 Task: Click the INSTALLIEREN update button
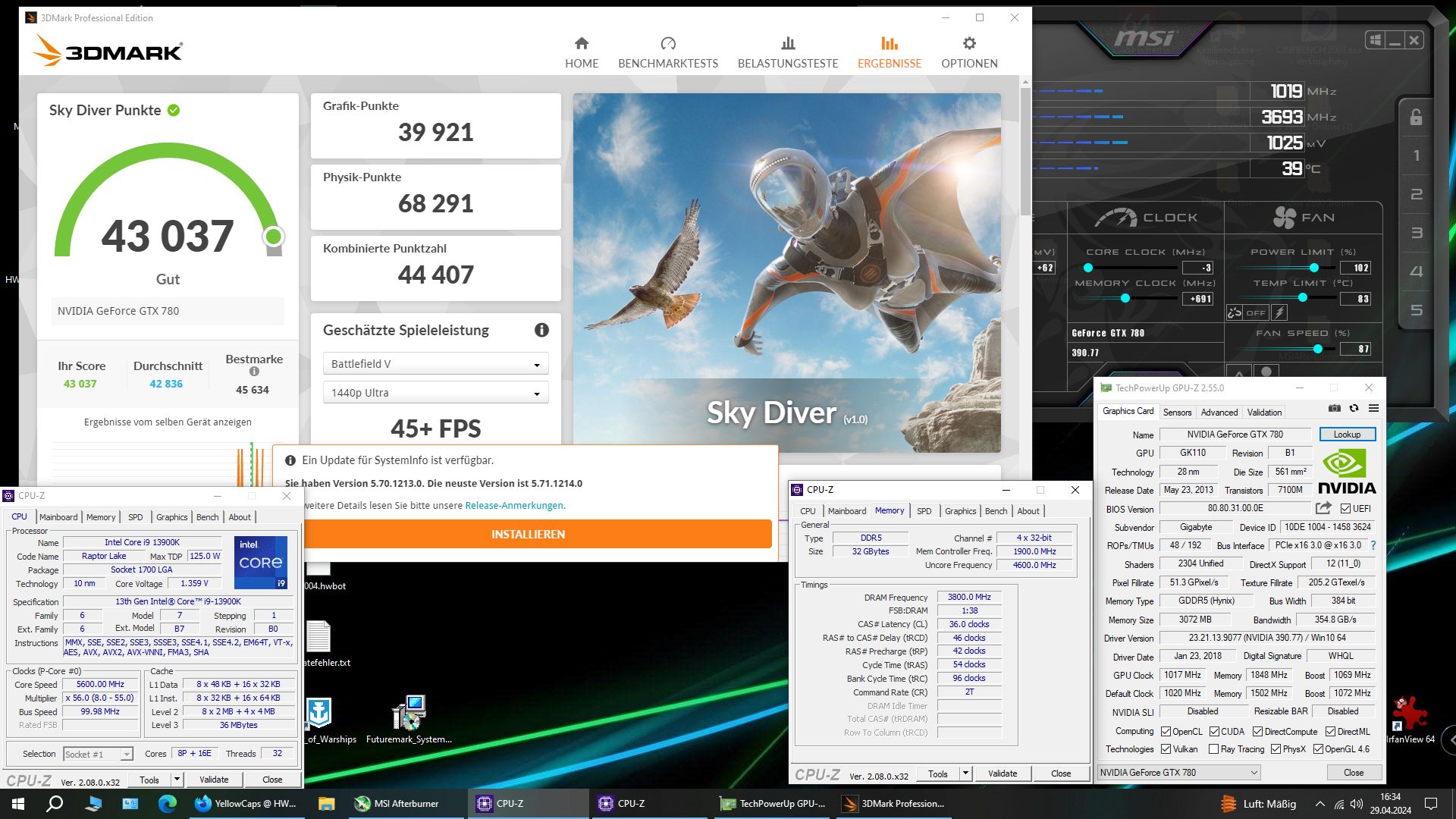tap(528, 534)
